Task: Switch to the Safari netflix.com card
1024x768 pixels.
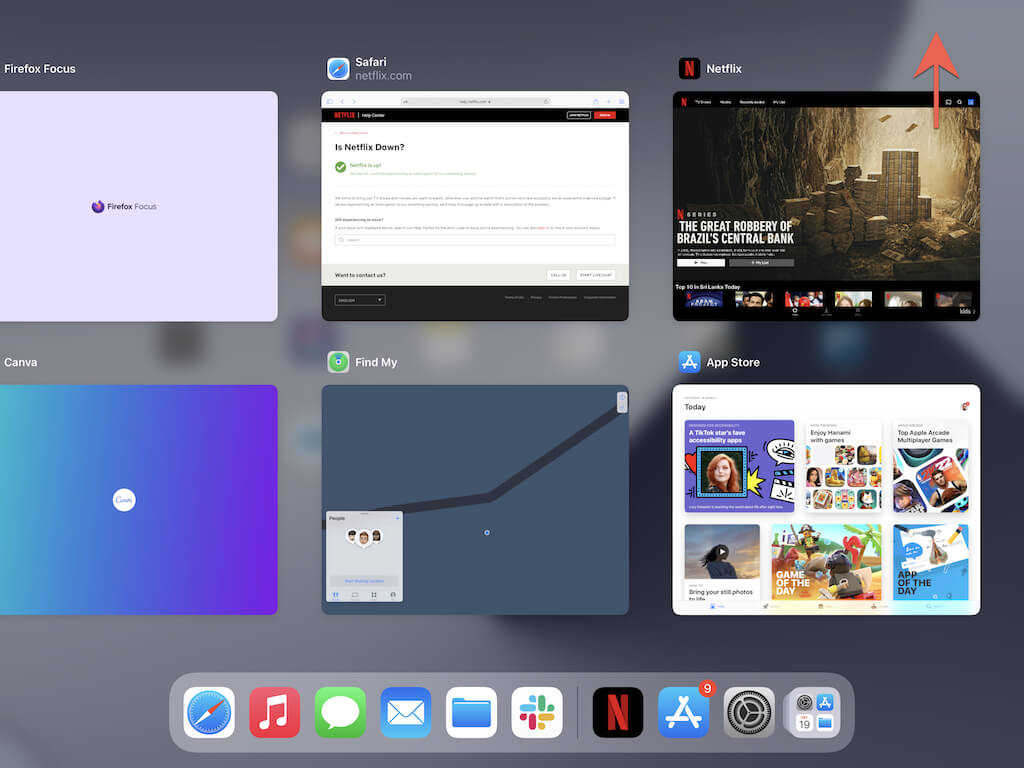Action: tap(475, 206)
